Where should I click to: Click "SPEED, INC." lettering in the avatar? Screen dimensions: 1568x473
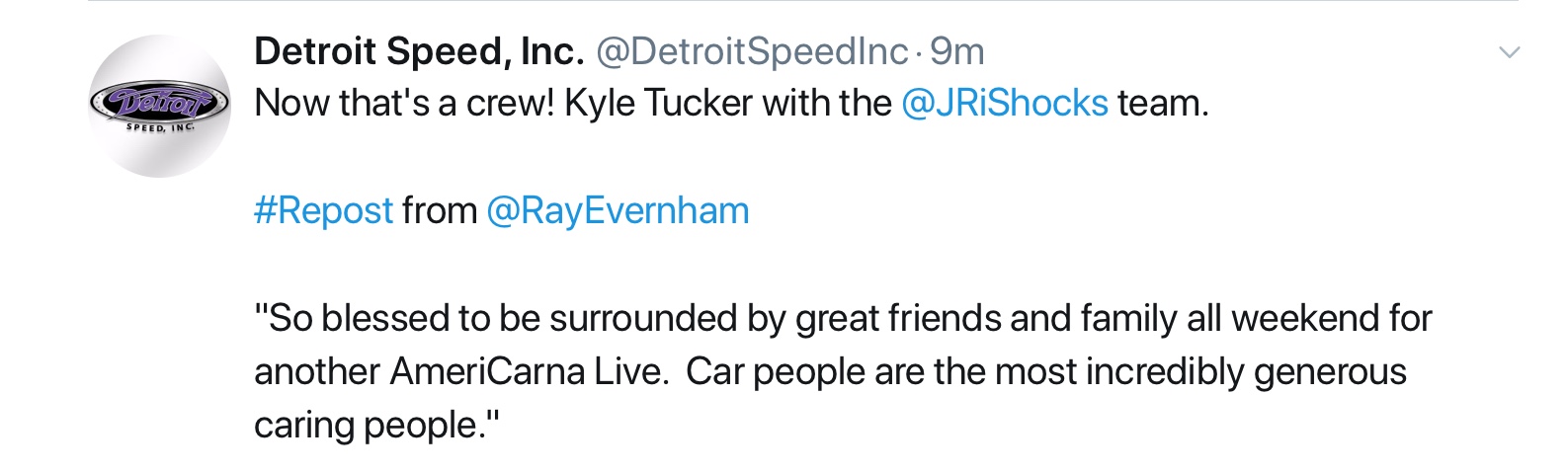click(x=160, y=127)
